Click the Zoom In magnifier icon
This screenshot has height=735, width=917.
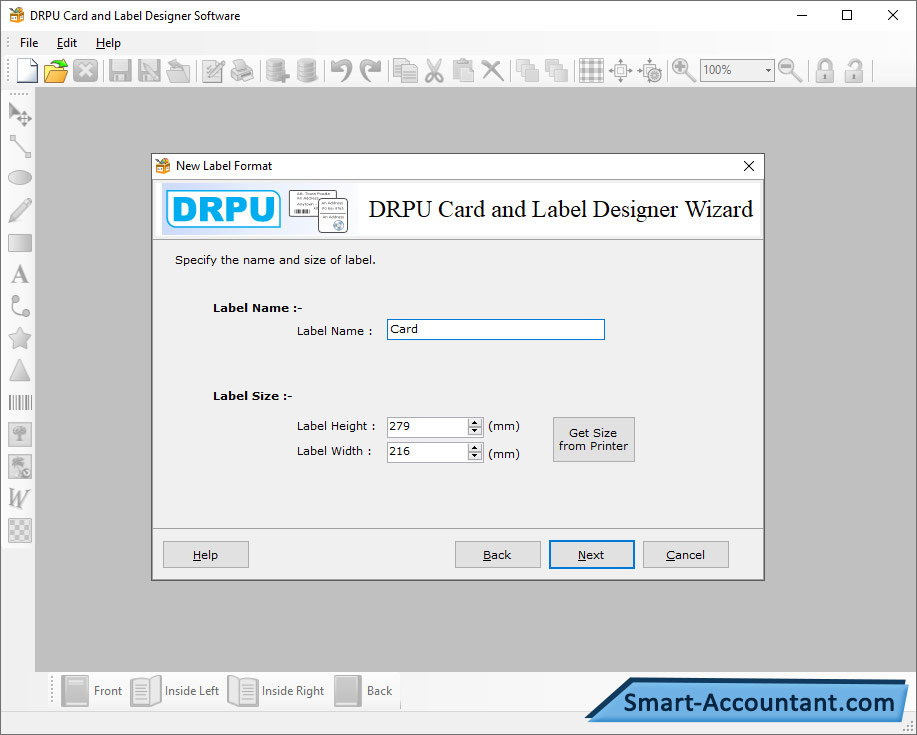point(683,71)
